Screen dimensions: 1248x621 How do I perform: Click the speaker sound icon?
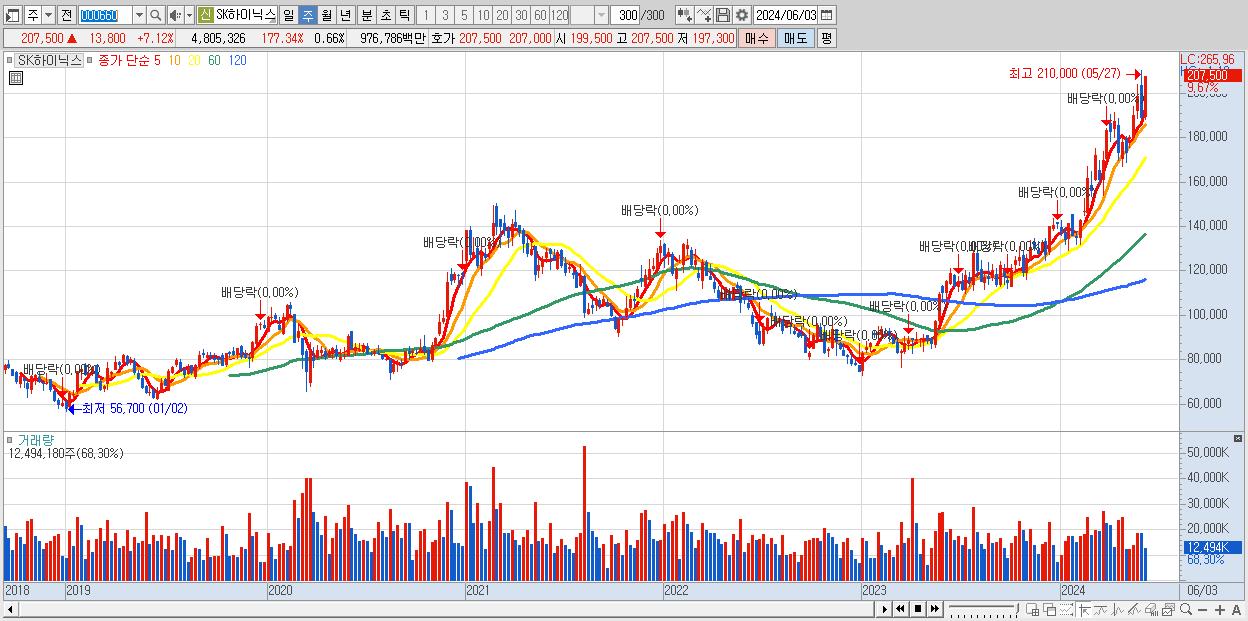point(175,15)
